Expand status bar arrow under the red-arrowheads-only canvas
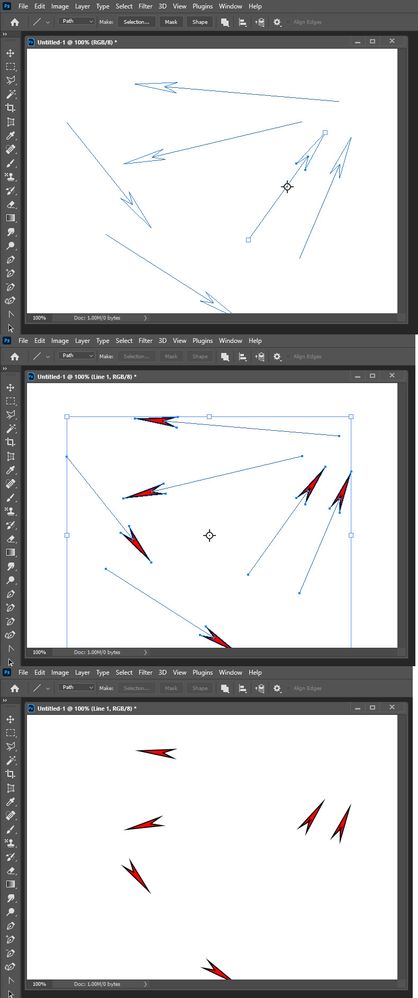 coord(146,984)
